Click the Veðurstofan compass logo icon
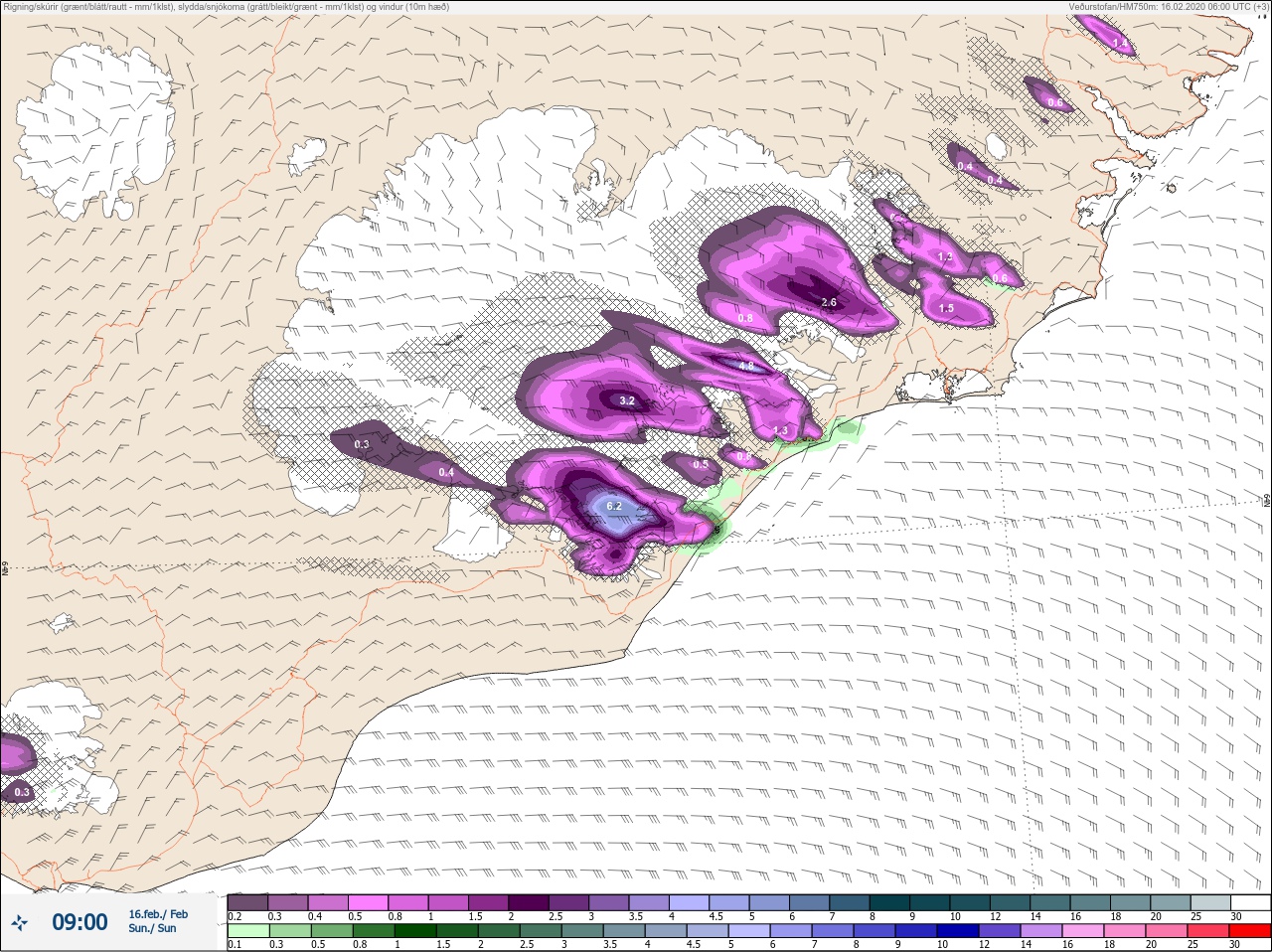Image resolution: width=1272 pixels, height=952 pixels. click(x=19, y=923)
